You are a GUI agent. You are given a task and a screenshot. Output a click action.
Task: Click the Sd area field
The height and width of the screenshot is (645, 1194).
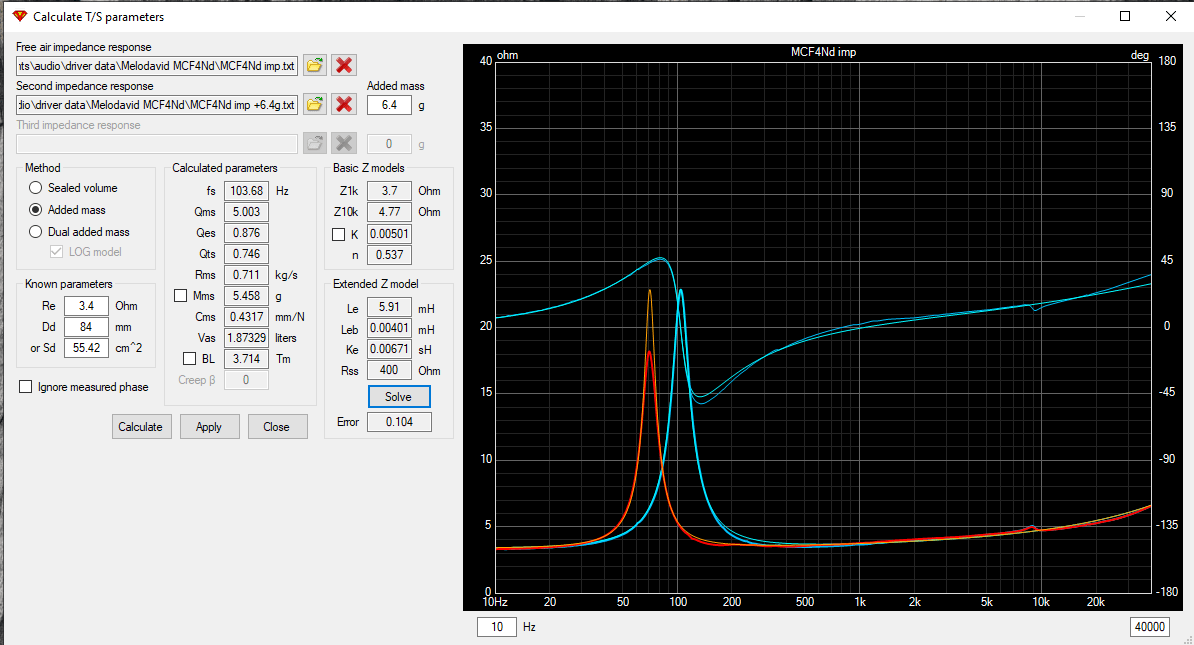click(x=86, y=348)
